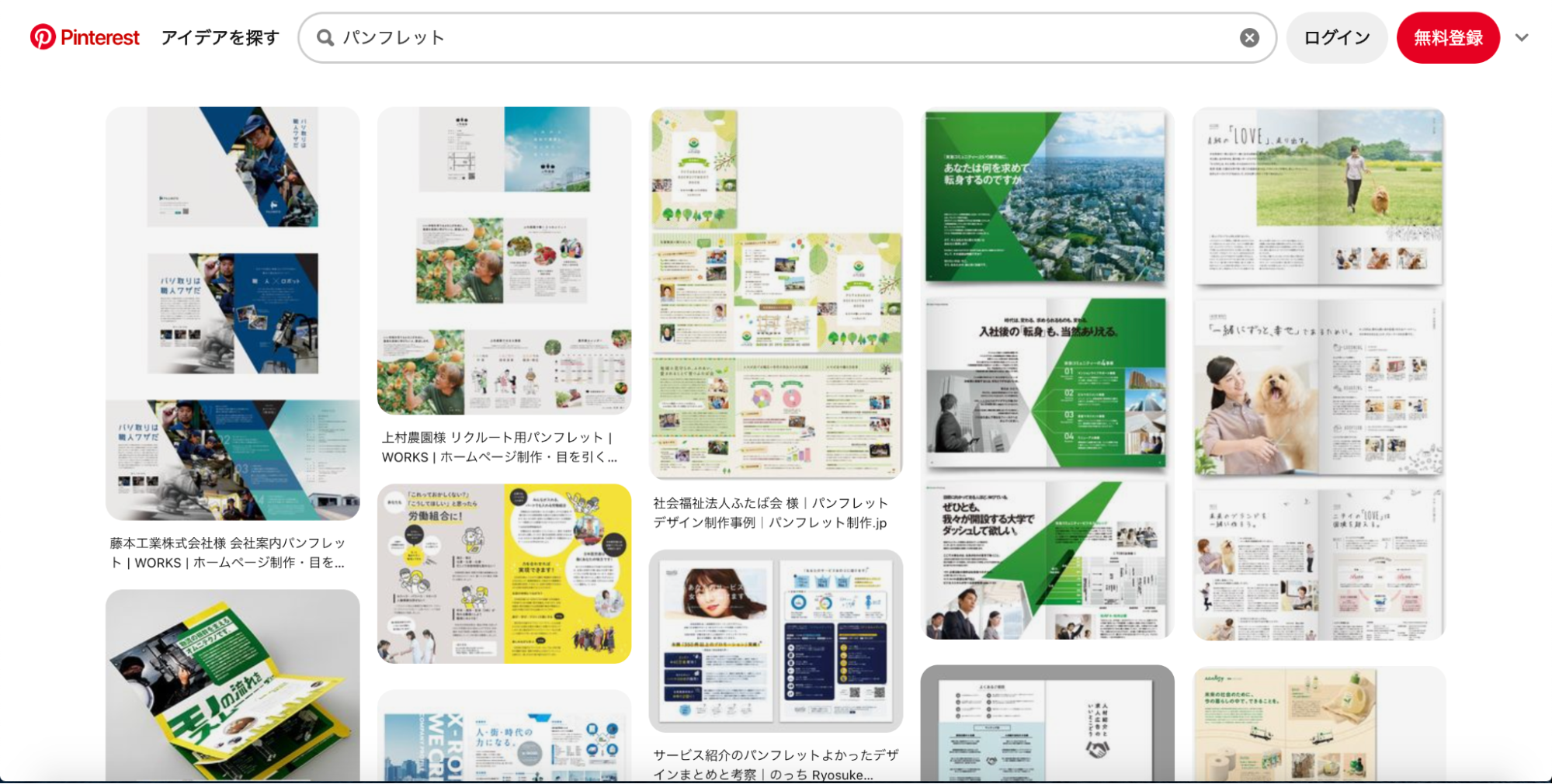This screenshot has height=784, width=1552.
Task: Open the サービス紹介のパンフレット pin title link
Action: [x=776, y=764]
